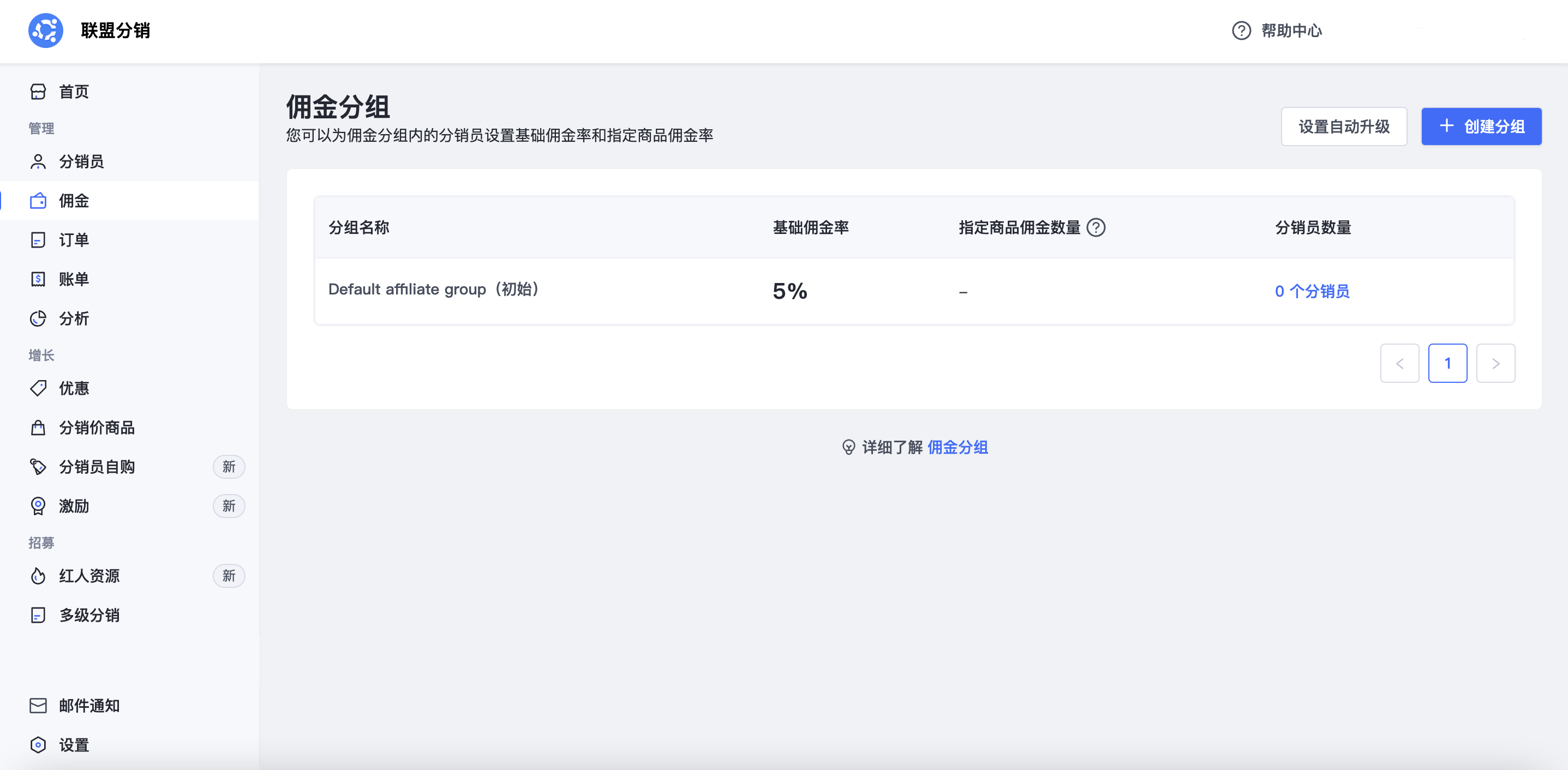Click the 分析 pie chart icon
The width and height of the screenshot is (1568, 770).
38,318
